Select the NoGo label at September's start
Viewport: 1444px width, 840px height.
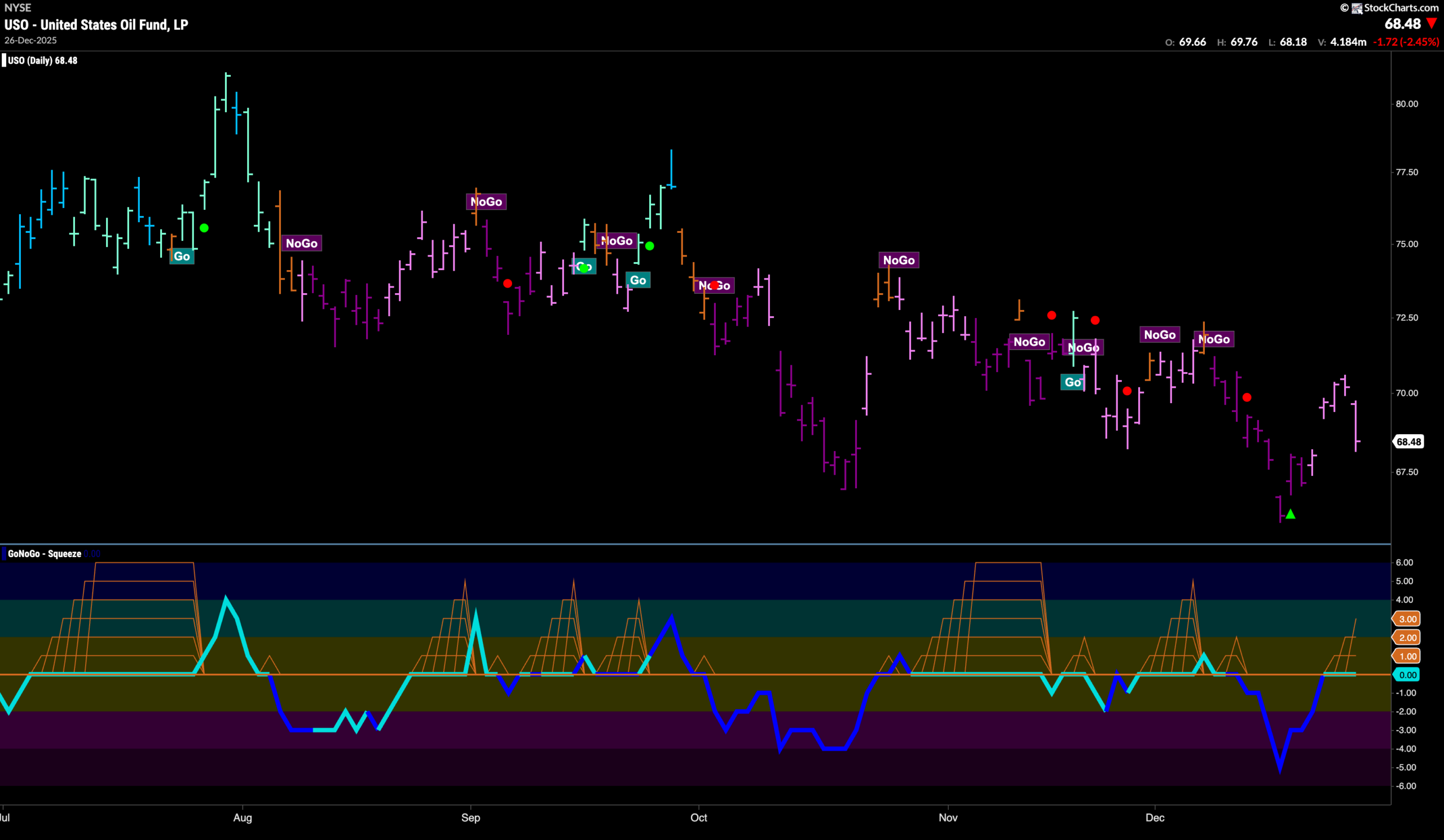(486, 202)
